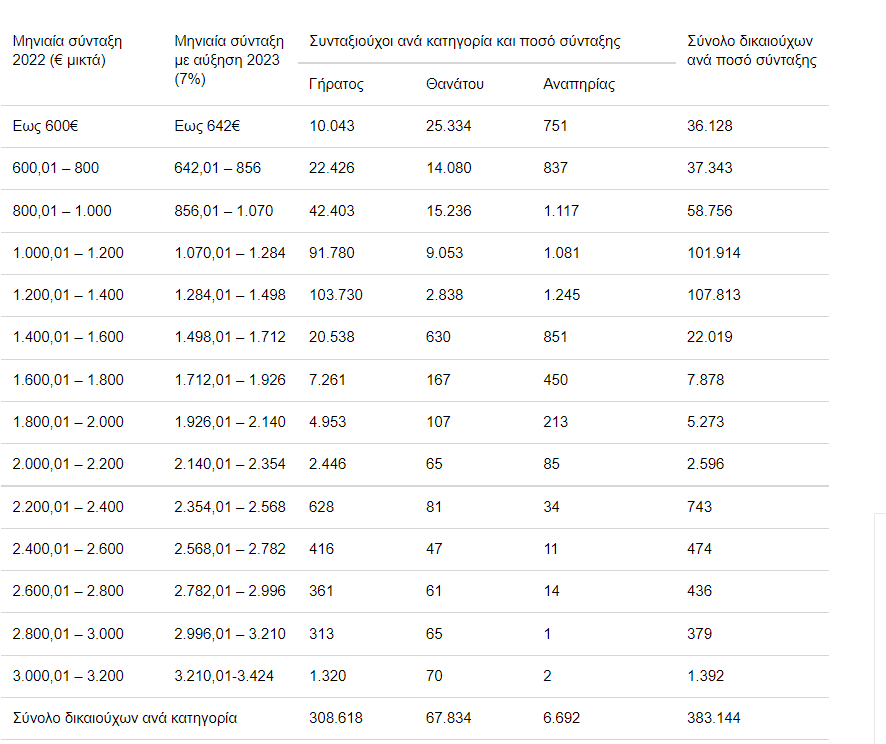Click the "Αναπηρίας" column header
The width and height of the screenshot is (886, 744).
click(579, 84)
